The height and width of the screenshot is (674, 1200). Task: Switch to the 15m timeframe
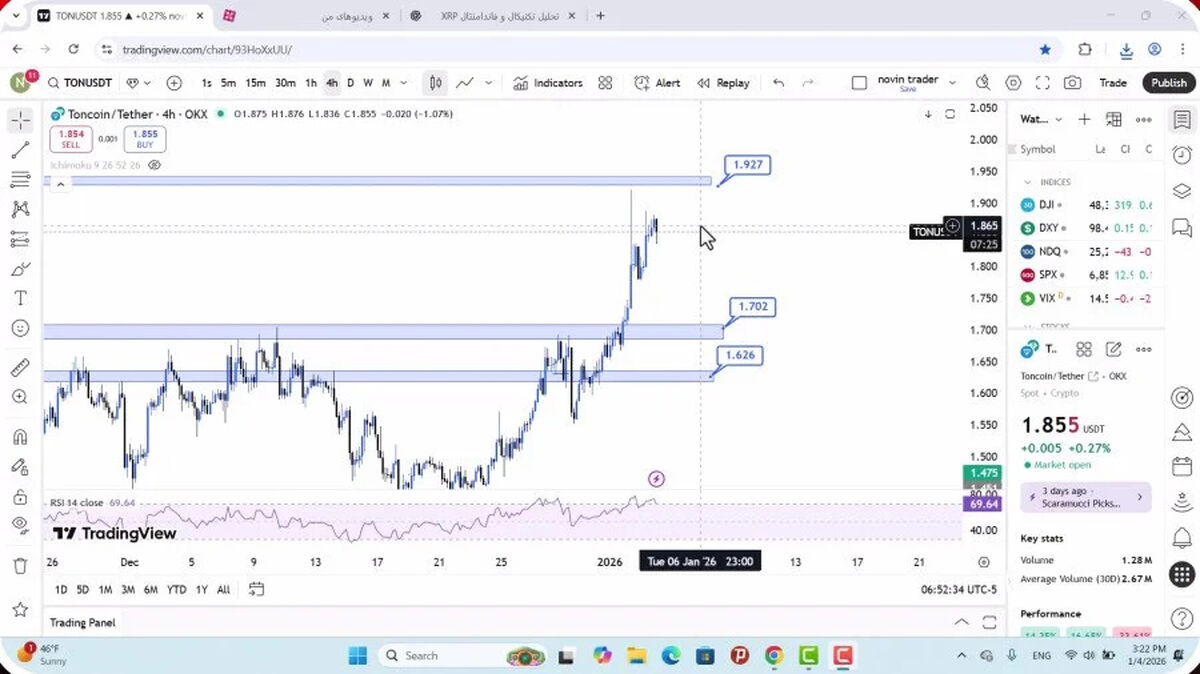point(256,83)
